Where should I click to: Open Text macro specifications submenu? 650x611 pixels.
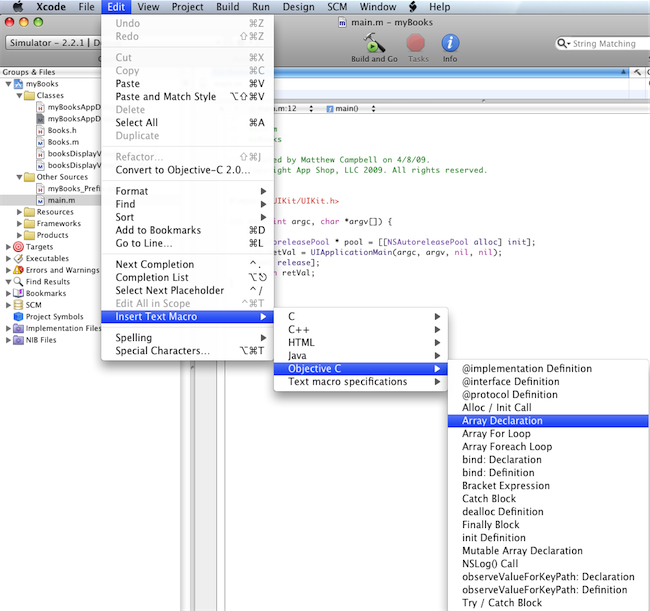[360, 382]
